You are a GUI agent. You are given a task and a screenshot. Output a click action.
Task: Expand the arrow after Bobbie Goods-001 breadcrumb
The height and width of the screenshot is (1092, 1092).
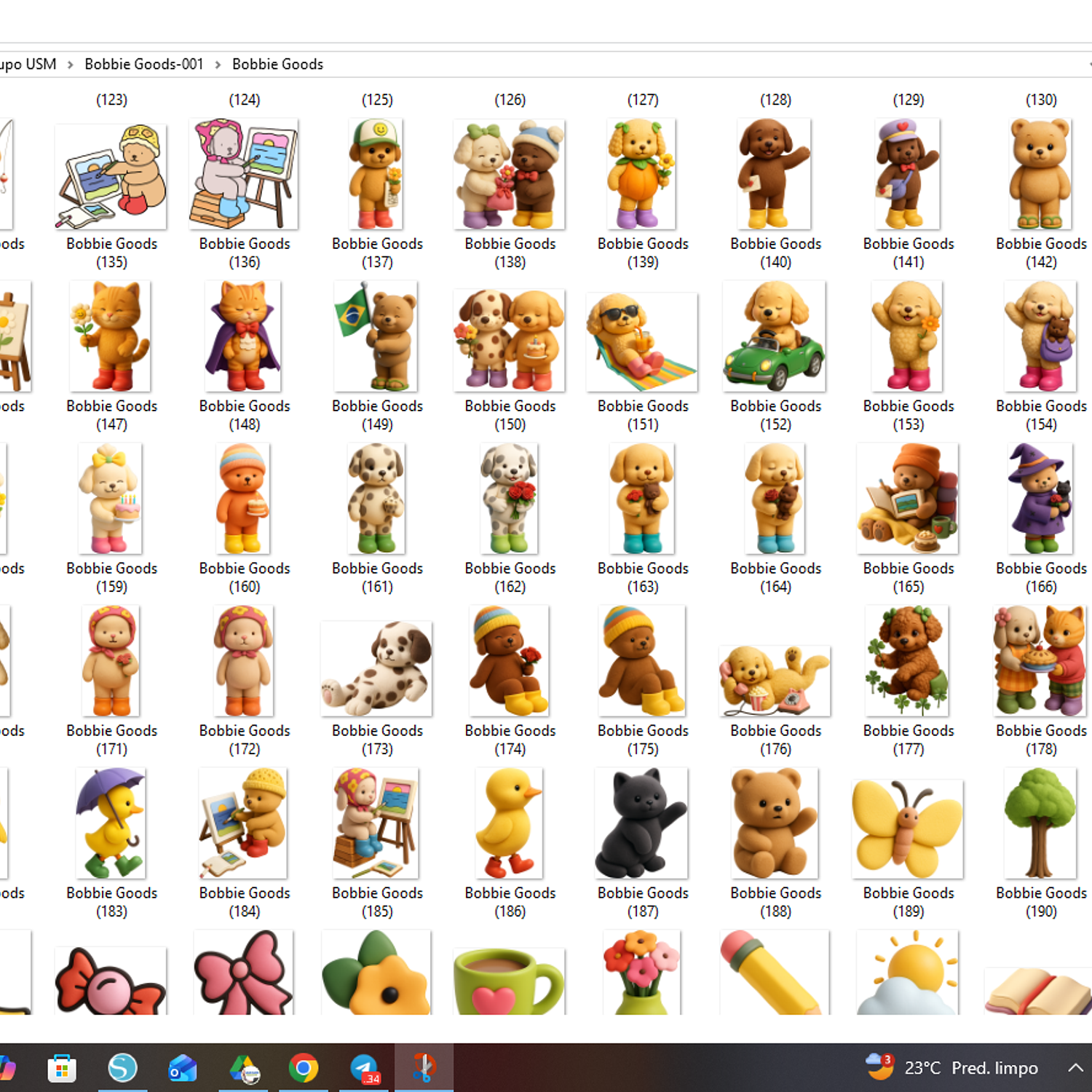coord(218,65)
